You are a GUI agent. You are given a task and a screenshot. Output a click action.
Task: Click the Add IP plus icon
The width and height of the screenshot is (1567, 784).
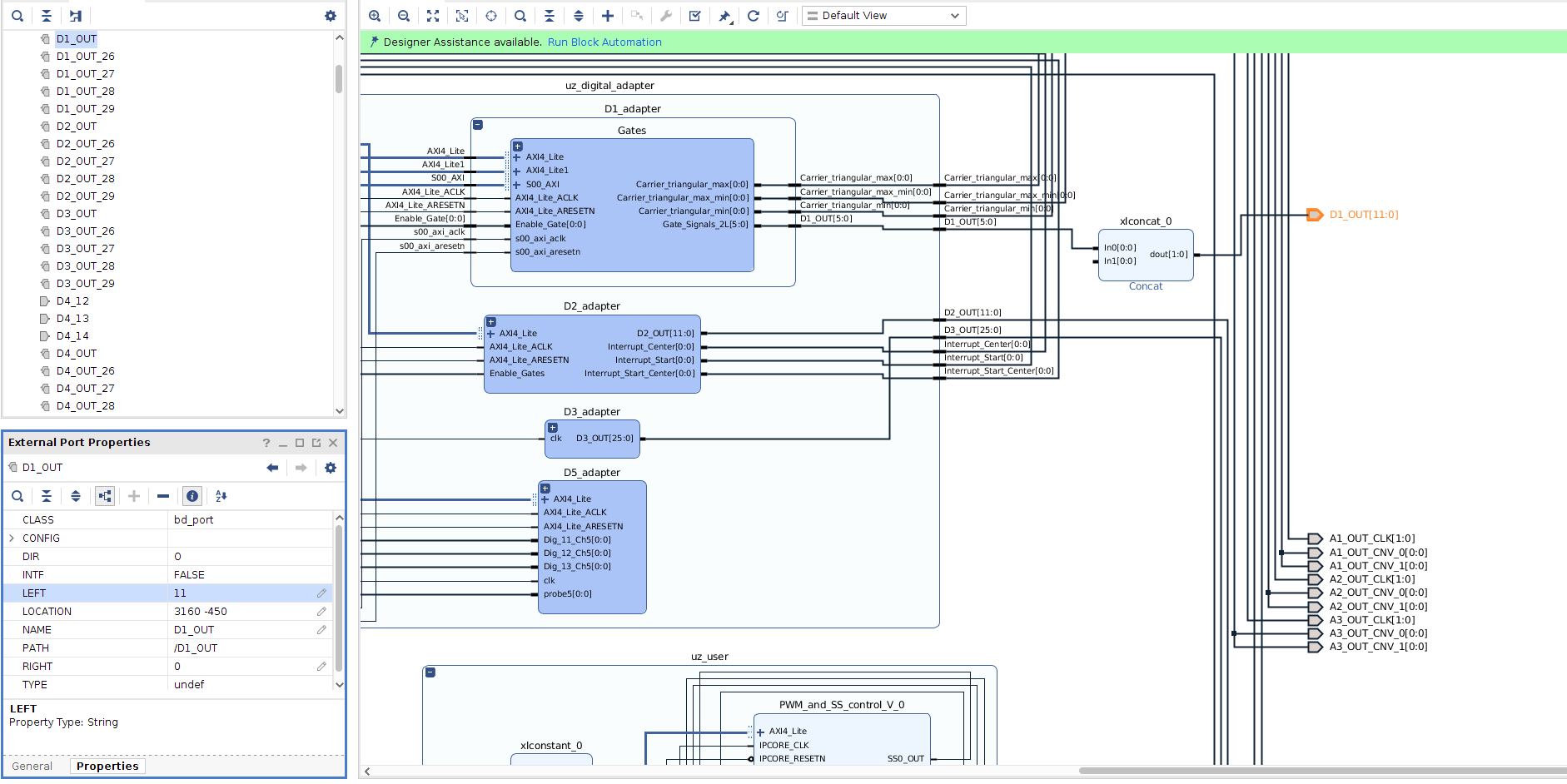[x=608, y=16]
